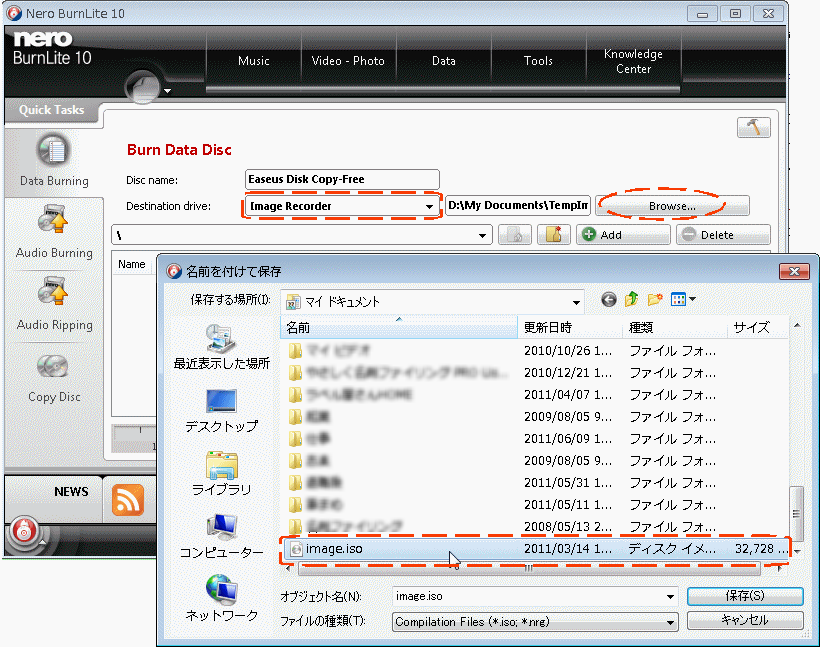Go up one folder level in save dialog
This screenshot has height=647, width=820.
click(631, 299)
